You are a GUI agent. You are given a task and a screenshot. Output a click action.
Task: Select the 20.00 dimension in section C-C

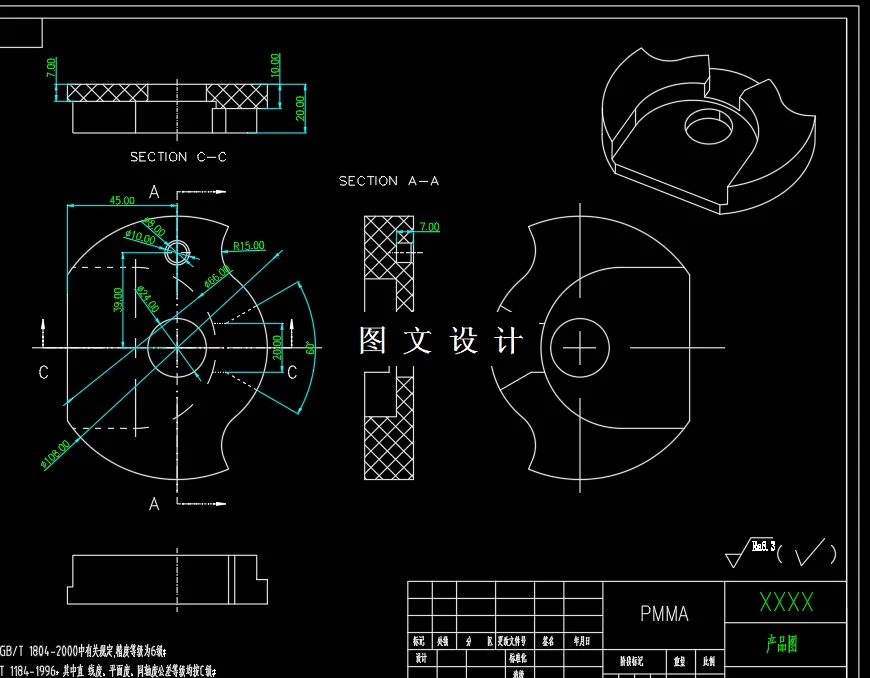[300, 108]
